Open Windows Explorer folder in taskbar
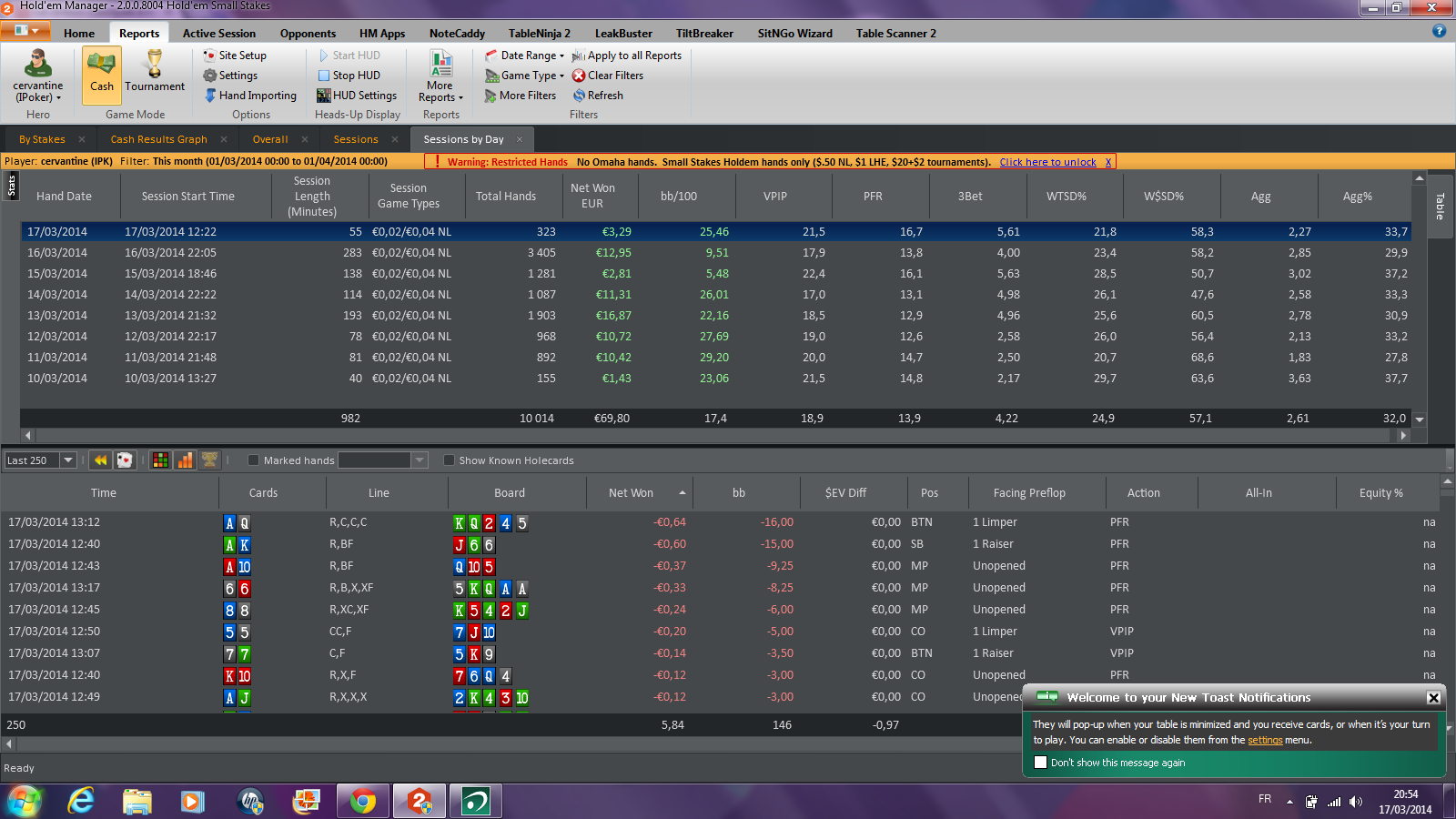Image resolution: width=1456 pixels, height=819 pixels. coord(137,801)
